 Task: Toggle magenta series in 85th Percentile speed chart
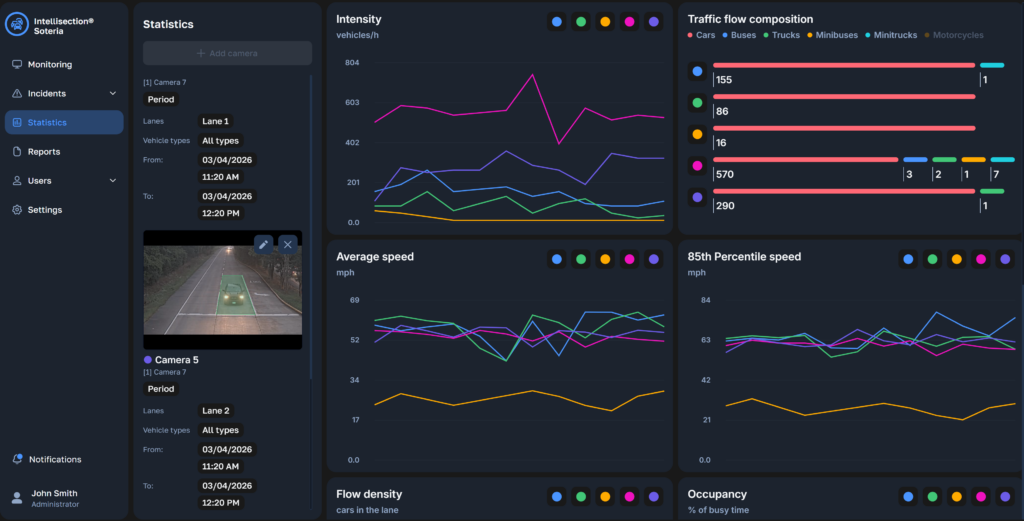click(x=981, y=259)
